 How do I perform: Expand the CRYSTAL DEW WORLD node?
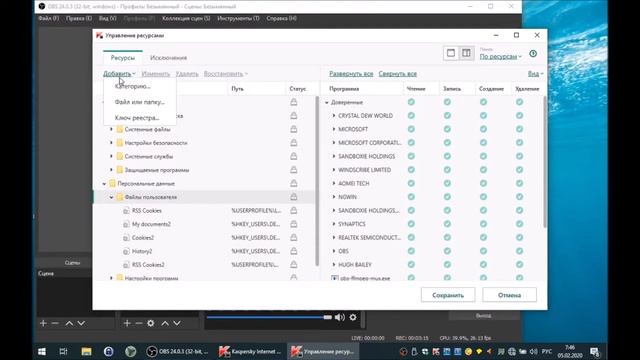click(x=333, y=116)
